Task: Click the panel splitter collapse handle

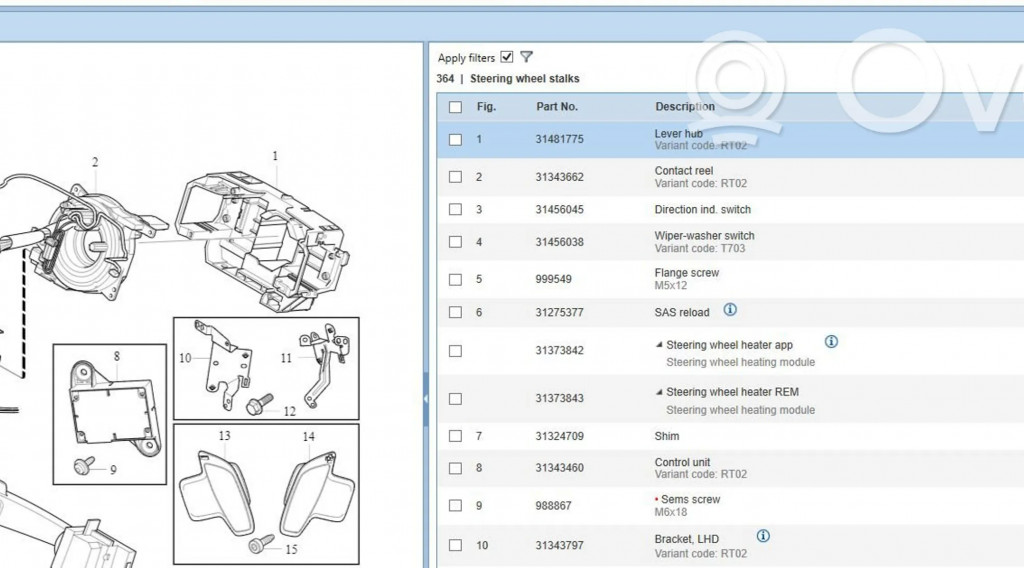Action: click(426, 397)
